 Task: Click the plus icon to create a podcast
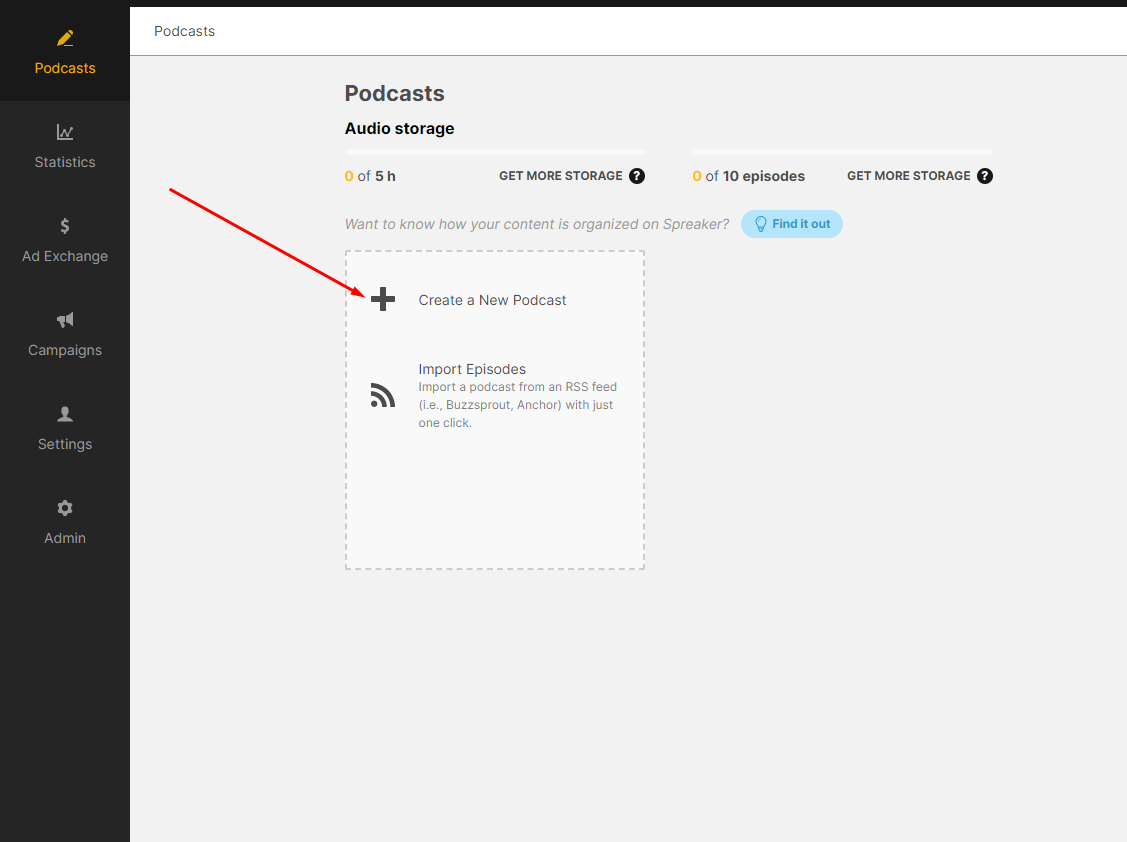coord(383,299)
